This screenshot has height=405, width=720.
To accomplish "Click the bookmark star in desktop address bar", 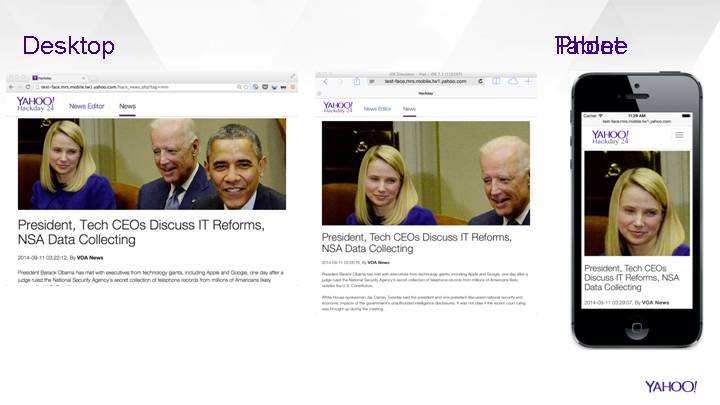I will coord(246,87).
